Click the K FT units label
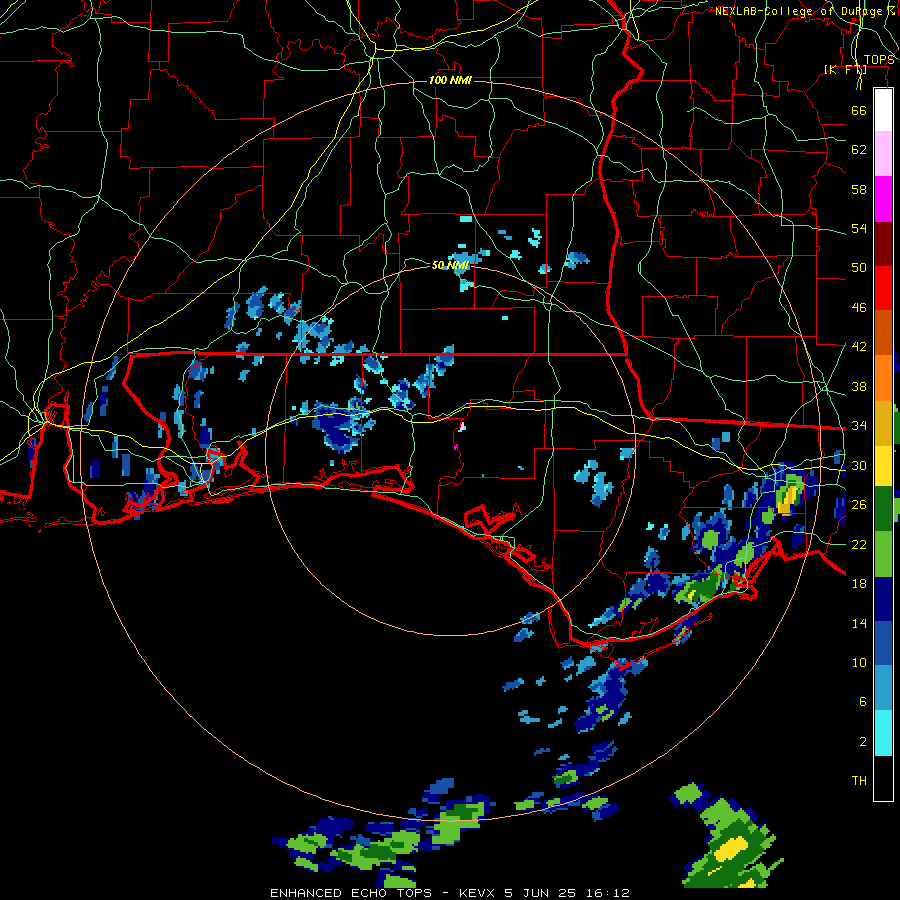This screenshot has width=900, height=900. 845,69
